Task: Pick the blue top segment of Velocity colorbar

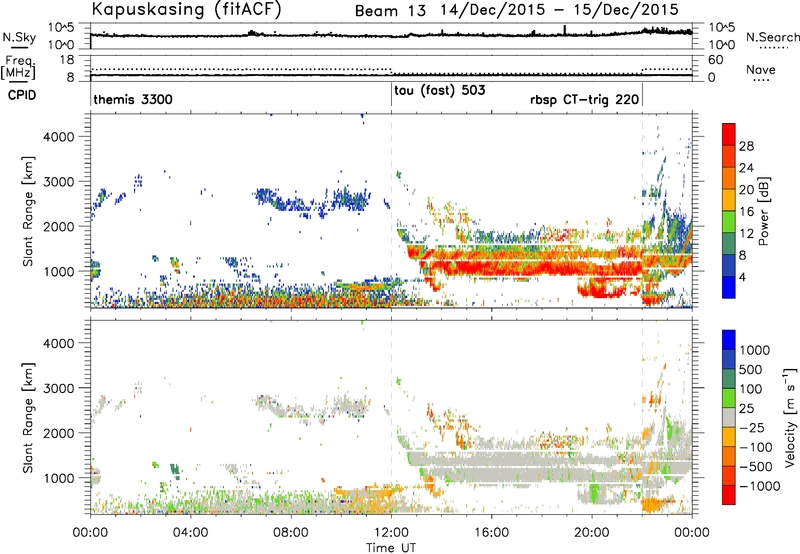Action: pyautogui.click(x=729, y=340)
